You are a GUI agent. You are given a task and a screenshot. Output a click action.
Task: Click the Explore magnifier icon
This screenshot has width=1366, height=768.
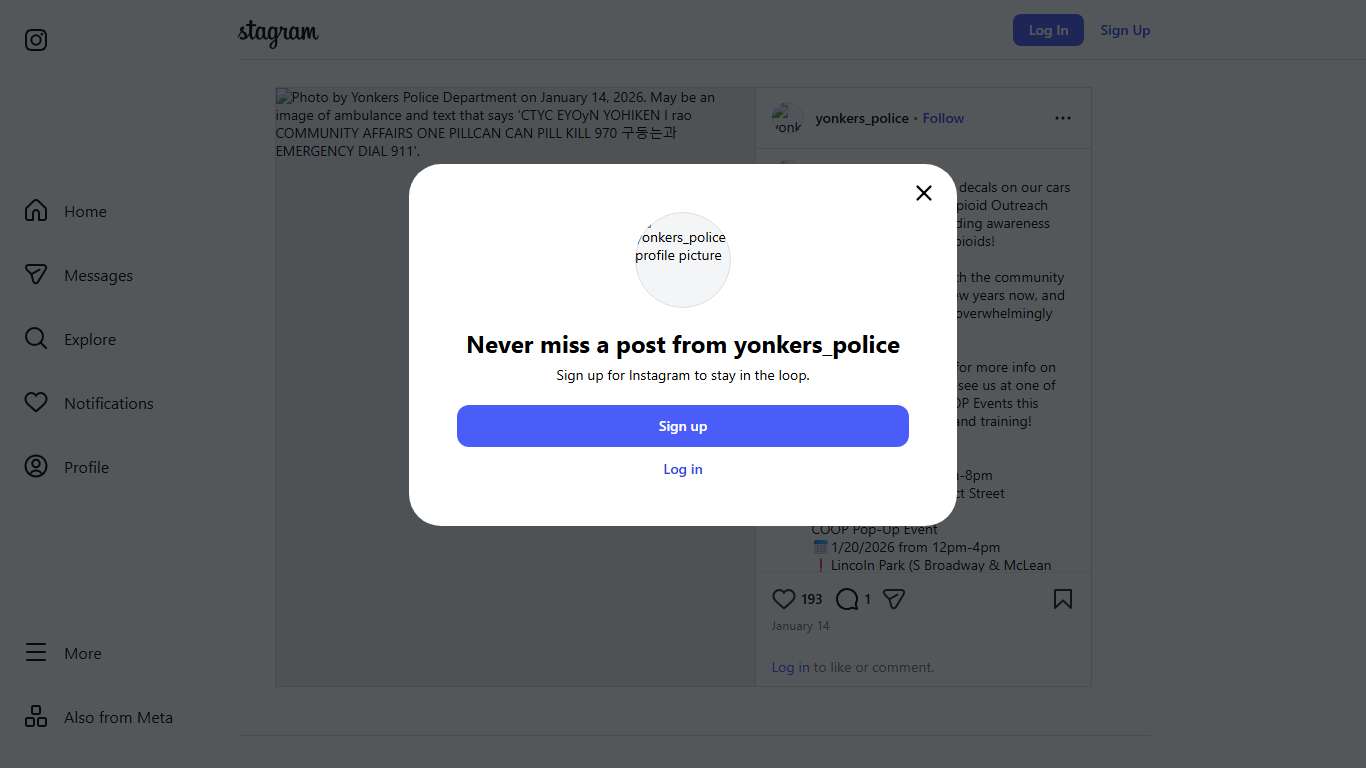(36, 339)
